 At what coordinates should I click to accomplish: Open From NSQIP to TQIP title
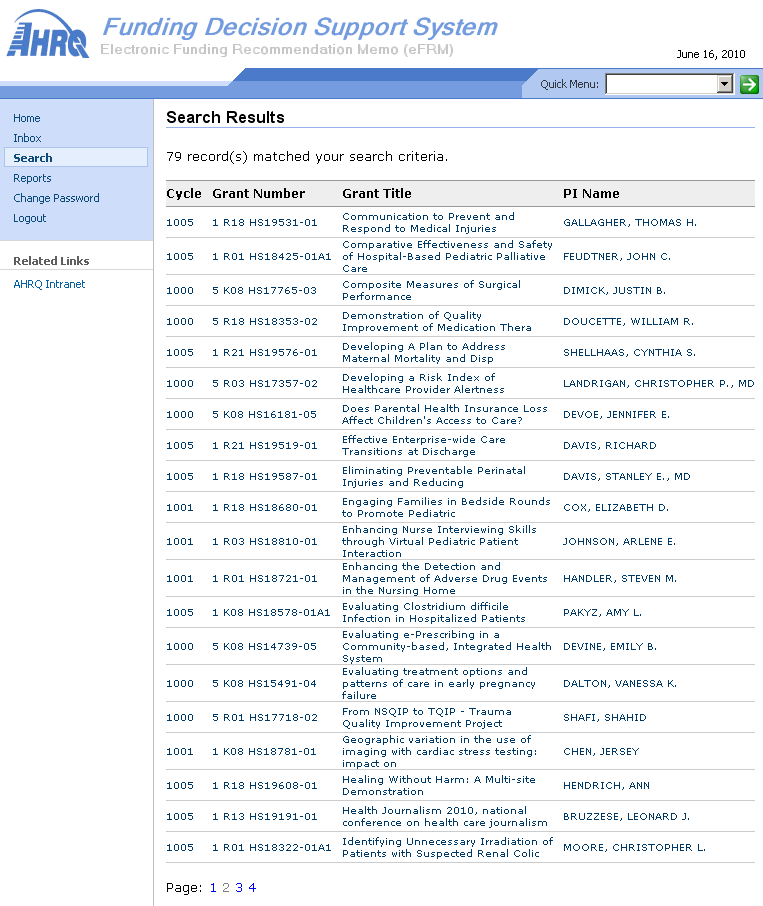point(427,718)
